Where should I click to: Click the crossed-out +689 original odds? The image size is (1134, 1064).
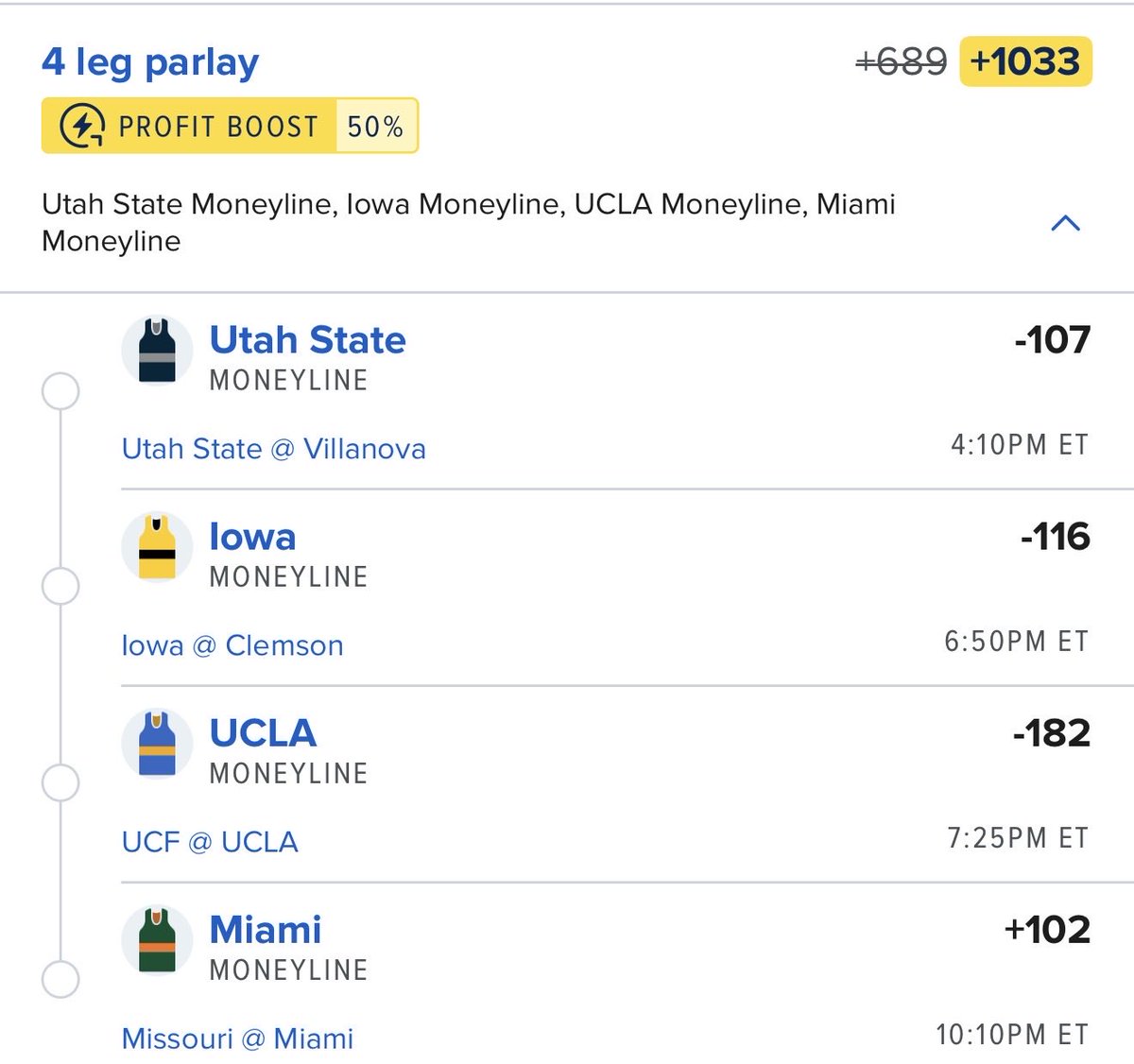pos(901,62)
